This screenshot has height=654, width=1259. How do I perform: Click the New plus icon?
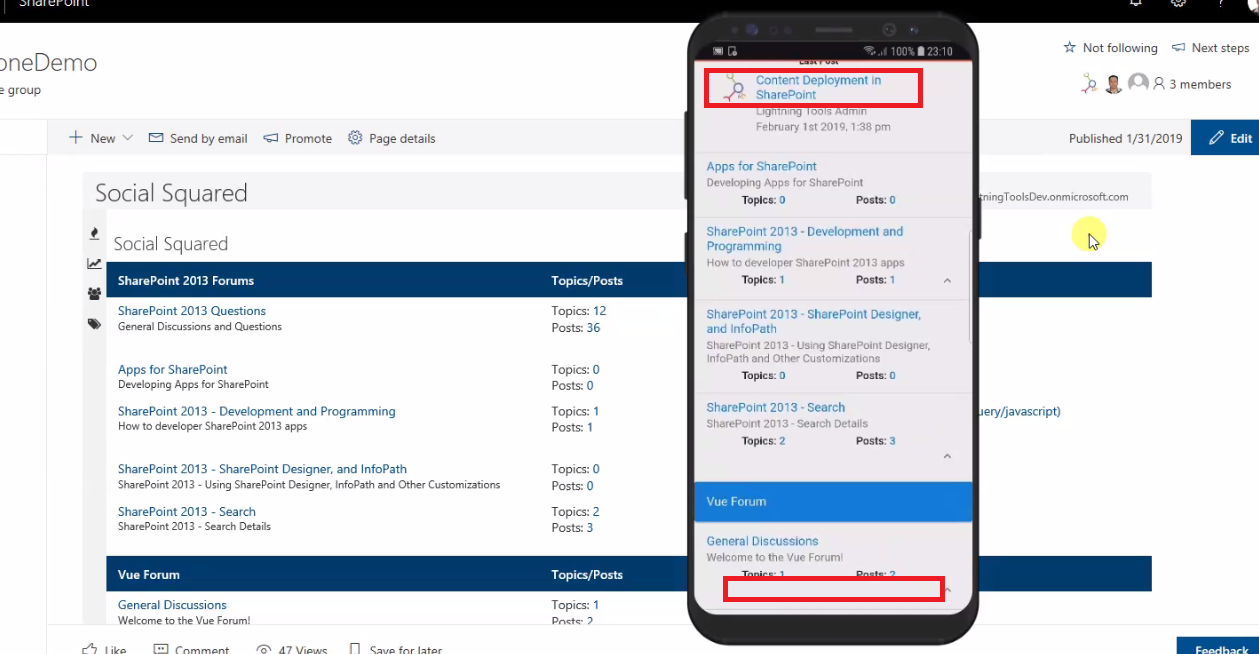75,138
